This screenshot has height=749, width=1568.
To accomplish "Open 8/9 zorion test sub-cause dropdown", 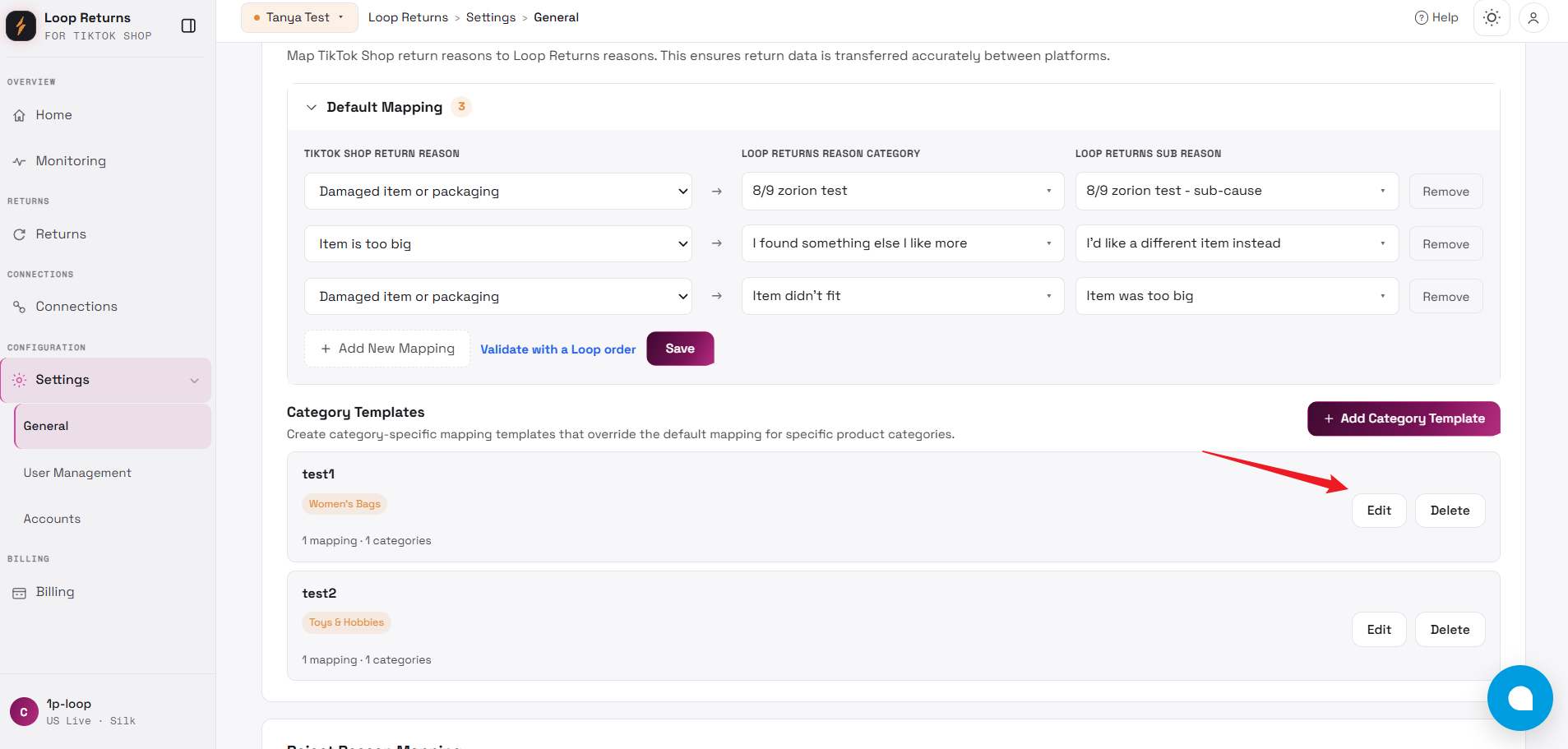I will (1237, 191).
